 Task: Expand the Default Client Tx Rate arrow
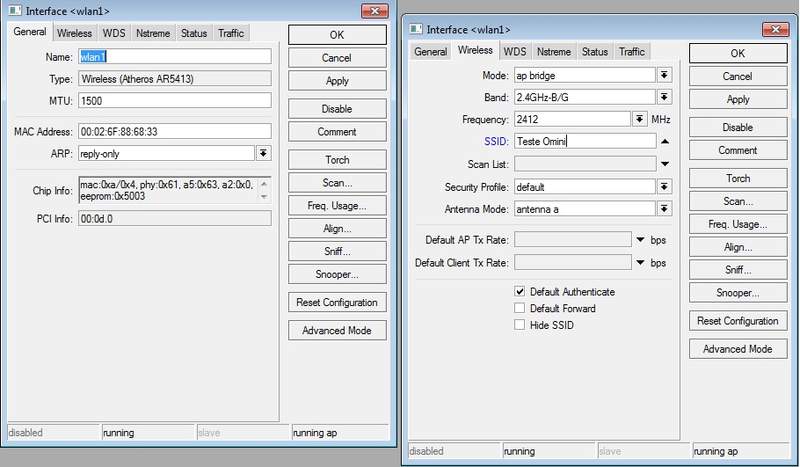[640, 262]
